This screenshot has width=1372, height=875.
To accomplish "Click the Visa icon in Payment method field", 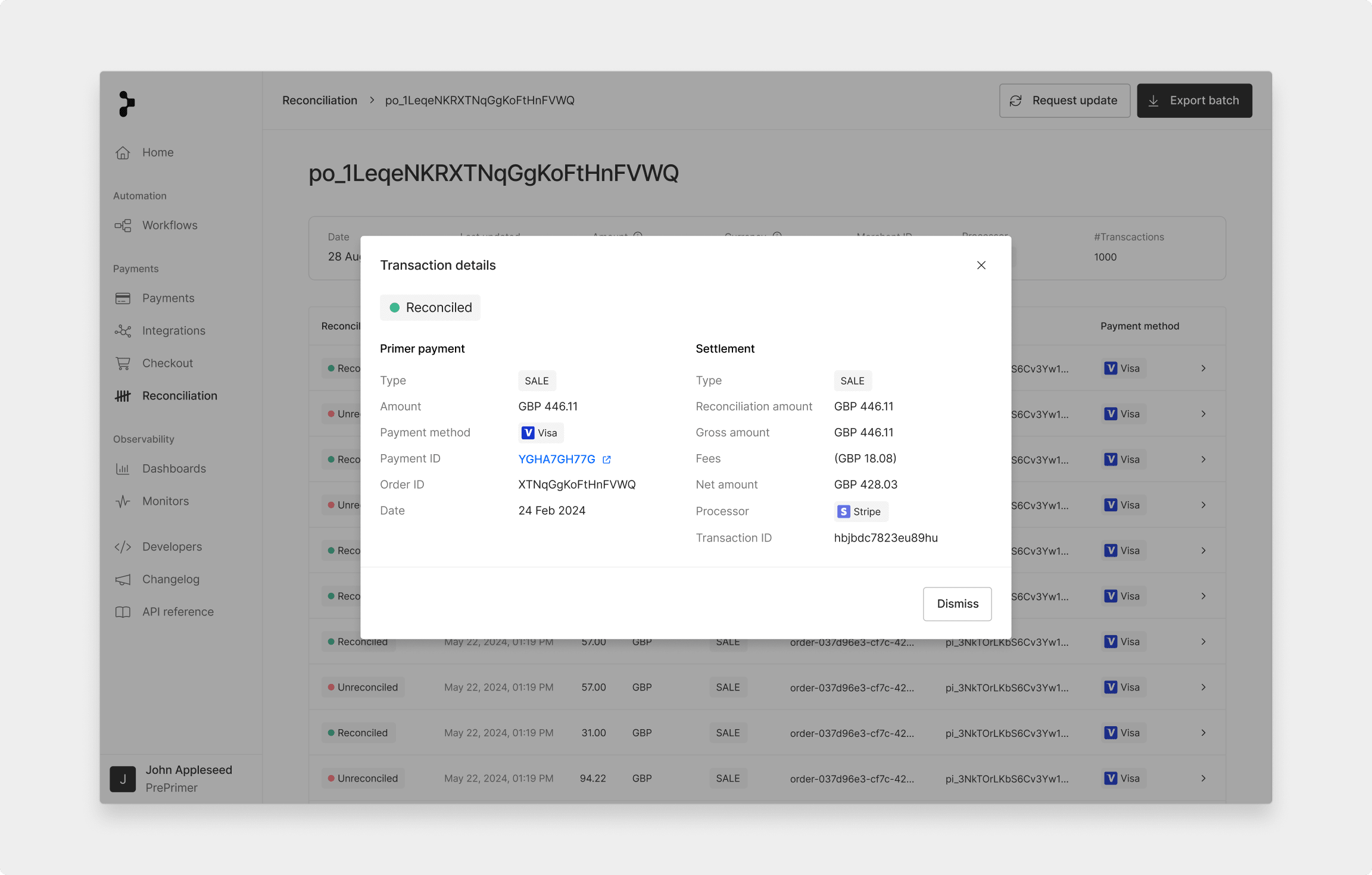I will [528, 433].
